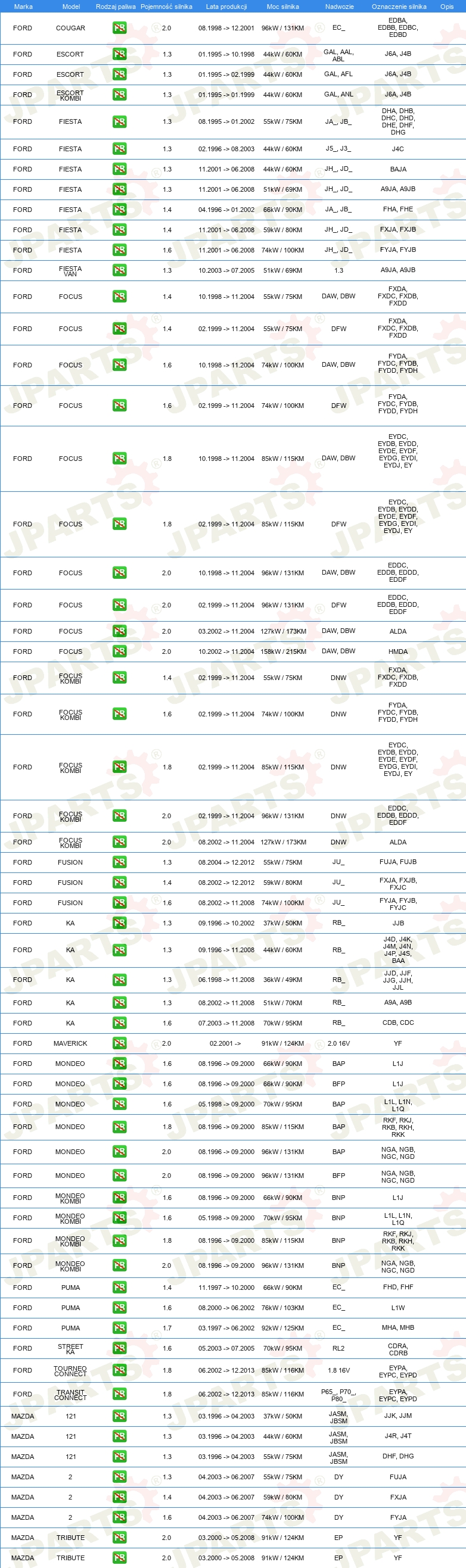This screenshot has height=1568, width=466.
Task: Click the Lata produkcji column header
Action: 226,7
